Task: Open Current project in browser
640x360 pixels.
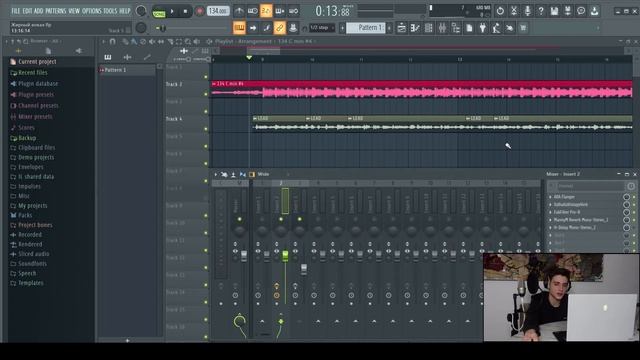Action: point(37,62)
